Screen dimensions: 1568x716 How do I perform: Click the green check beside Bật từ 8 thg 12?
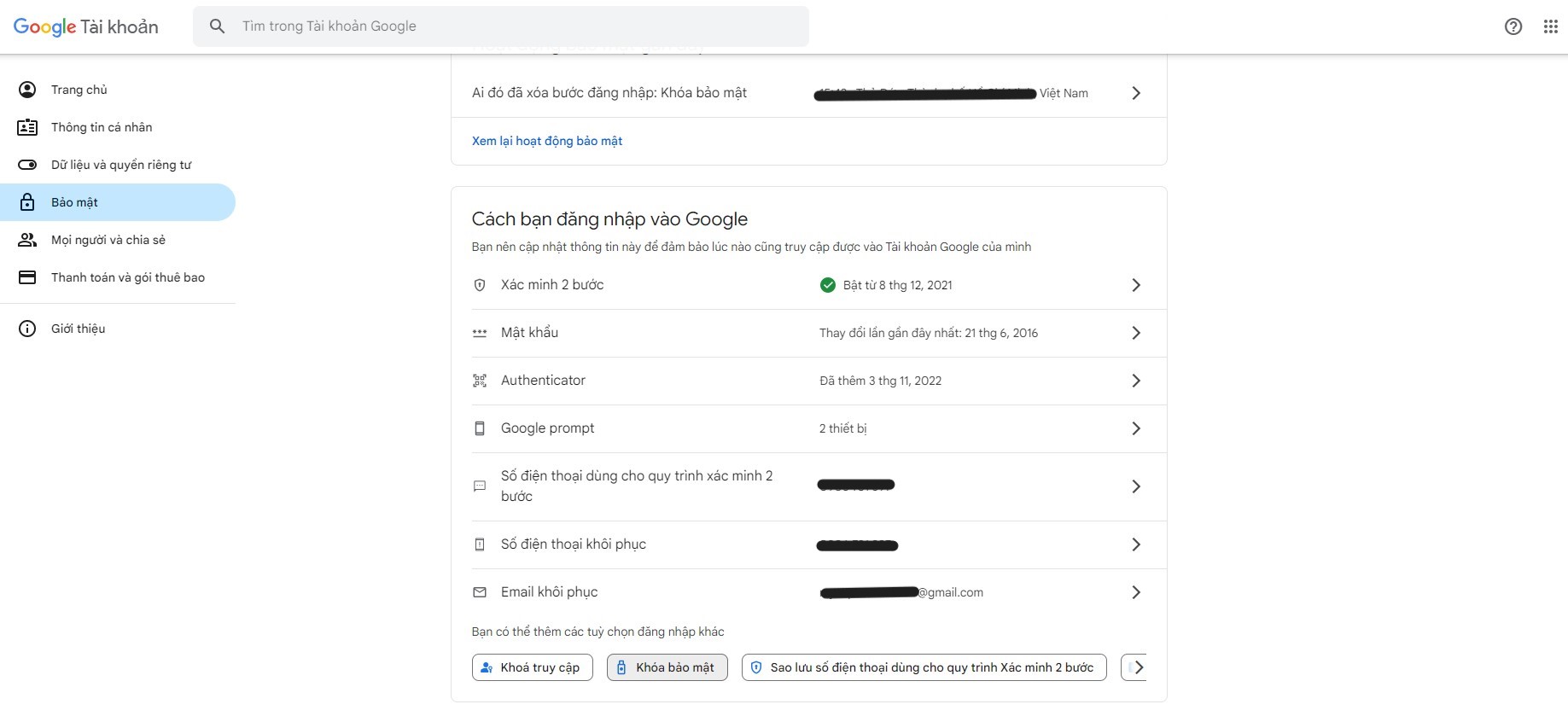pos(827,285)
